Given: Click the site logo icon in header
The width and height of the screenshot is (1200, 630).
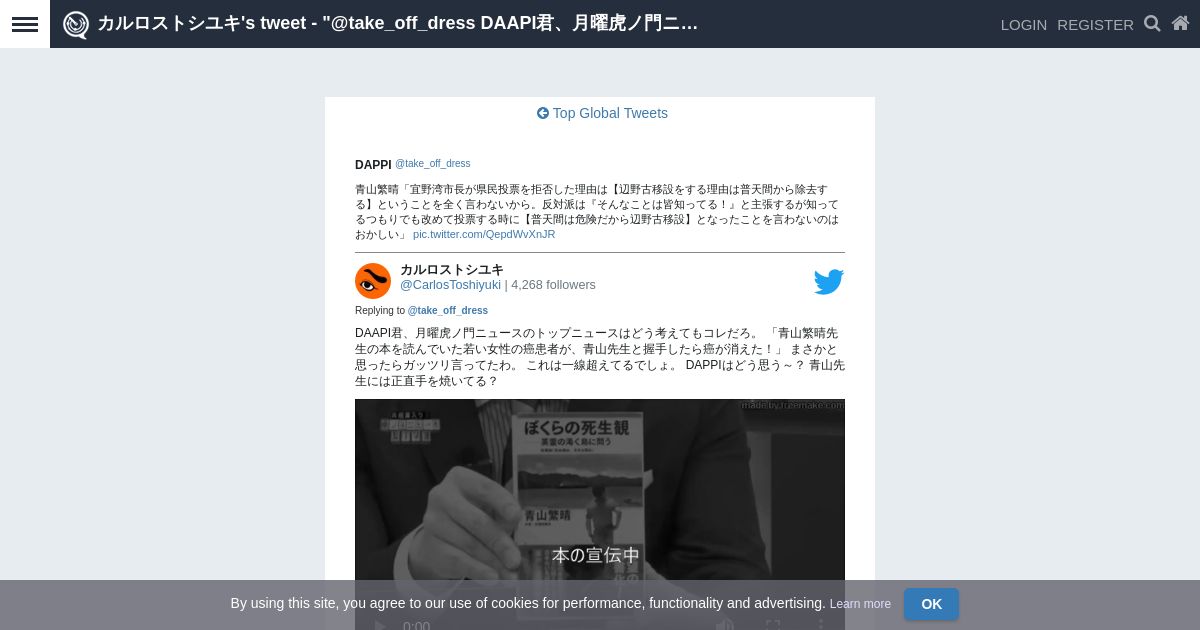Looking at the screenshot, I should coord(76,24).
